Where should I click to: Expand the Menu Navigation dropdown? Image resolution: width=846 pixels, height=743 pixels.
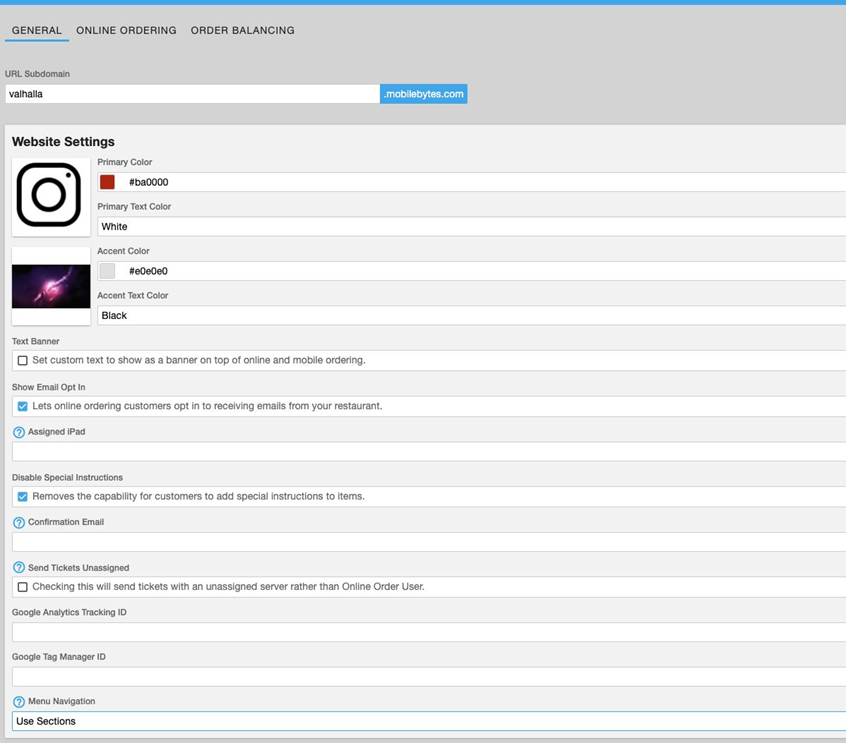tap(430, 722)
